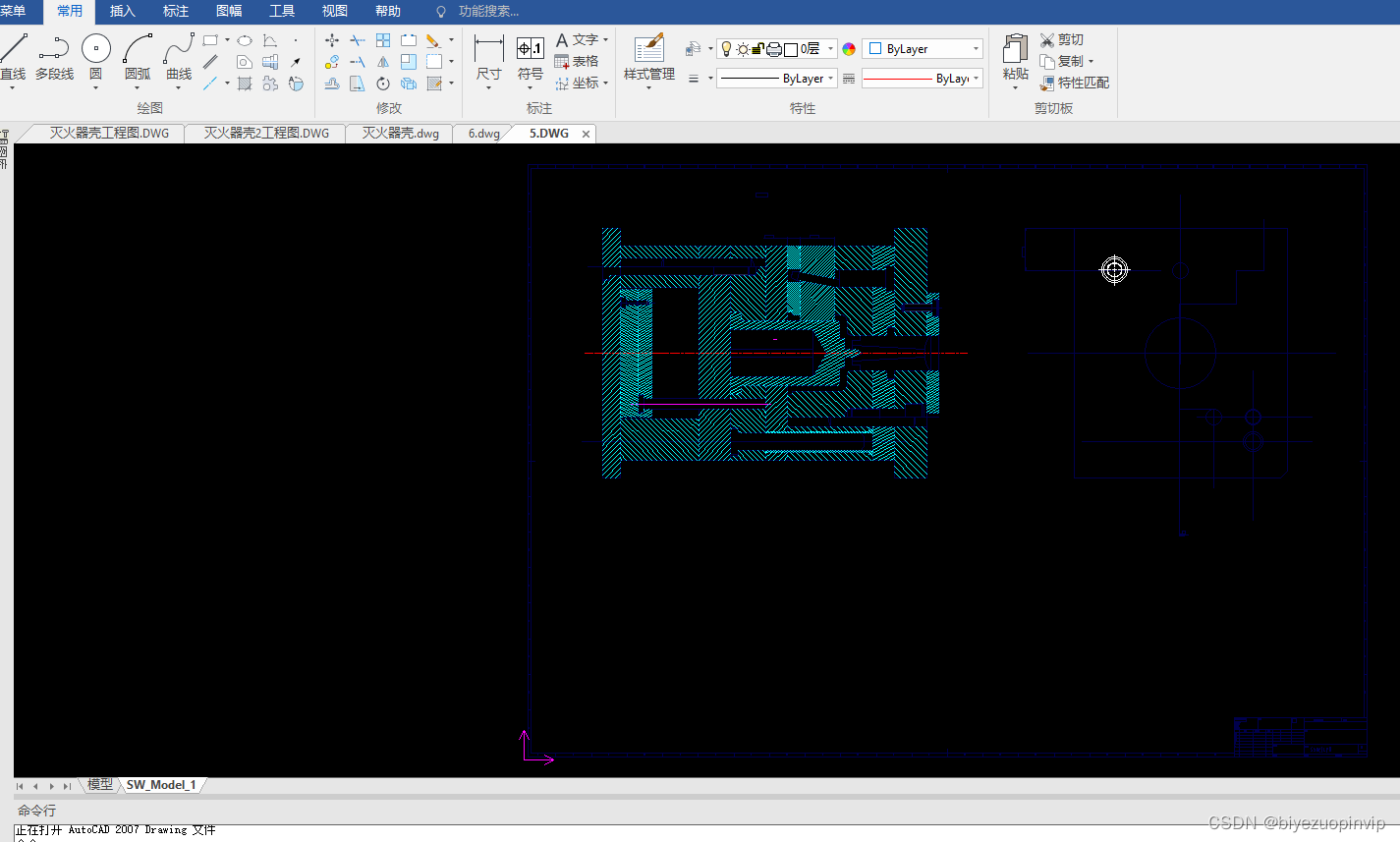The width and height of the screenshot is (1400, 842).
Task: Expand the 文字 text dropdown
Action: point(605,40)
